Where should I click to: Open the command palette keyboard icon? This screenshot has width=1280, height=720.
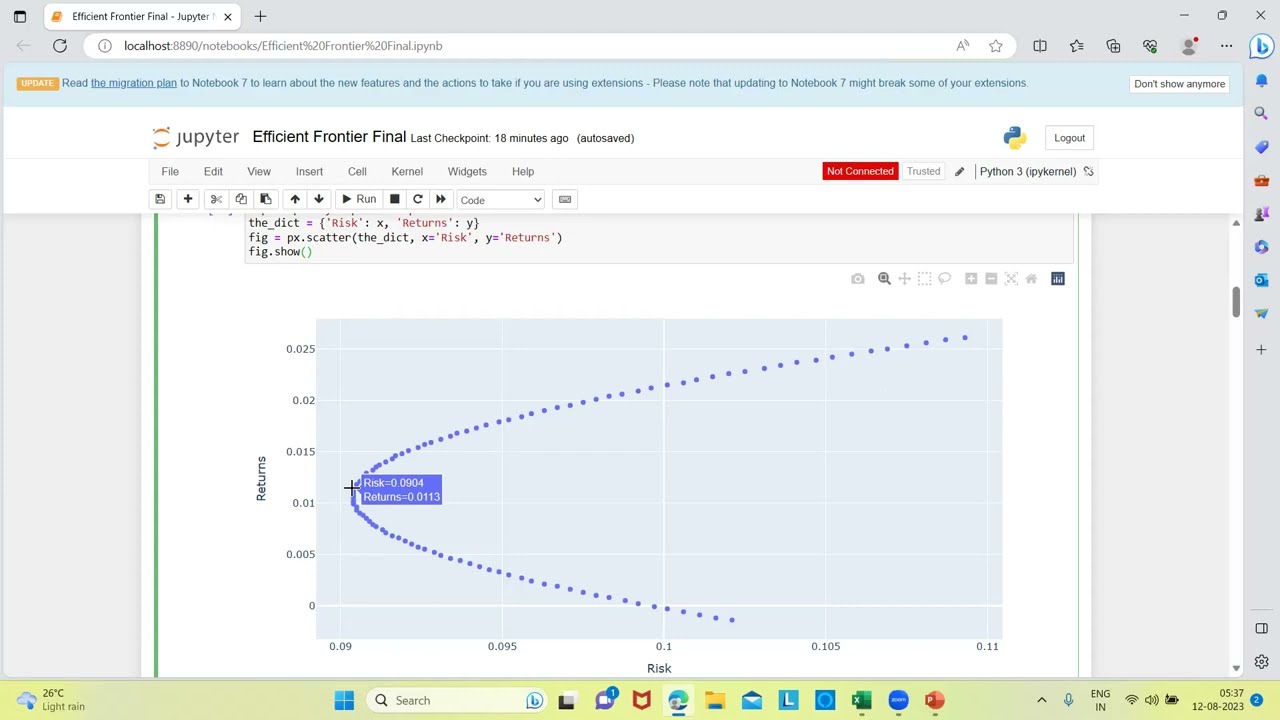(x=565, y=199)
